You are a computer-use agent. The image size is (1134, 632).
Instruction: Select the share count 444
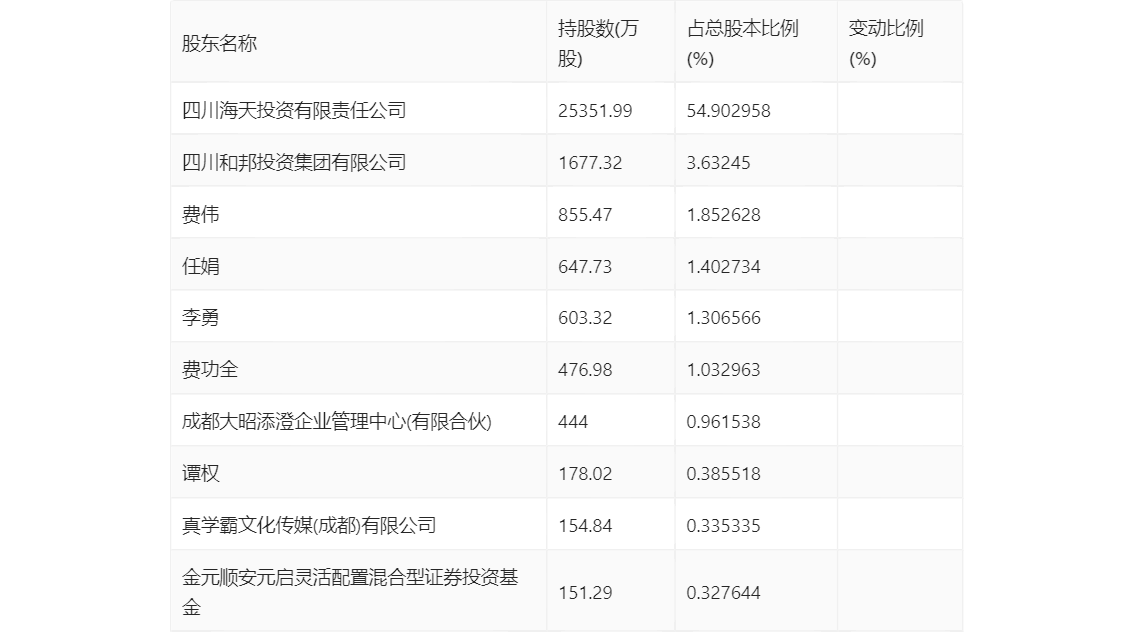[573, 422]
